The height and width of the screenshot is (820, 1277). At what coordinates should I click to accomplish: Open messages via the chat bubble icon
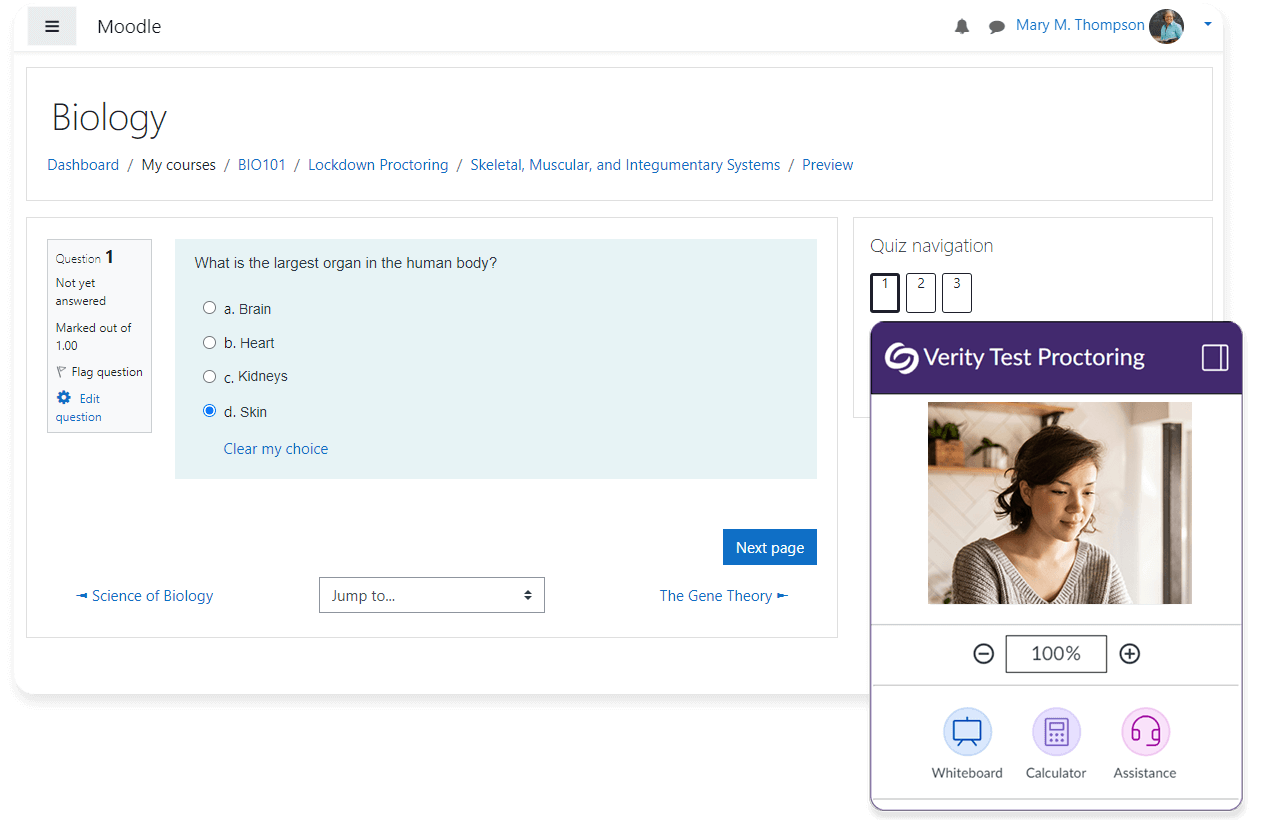tap(996, 26)
